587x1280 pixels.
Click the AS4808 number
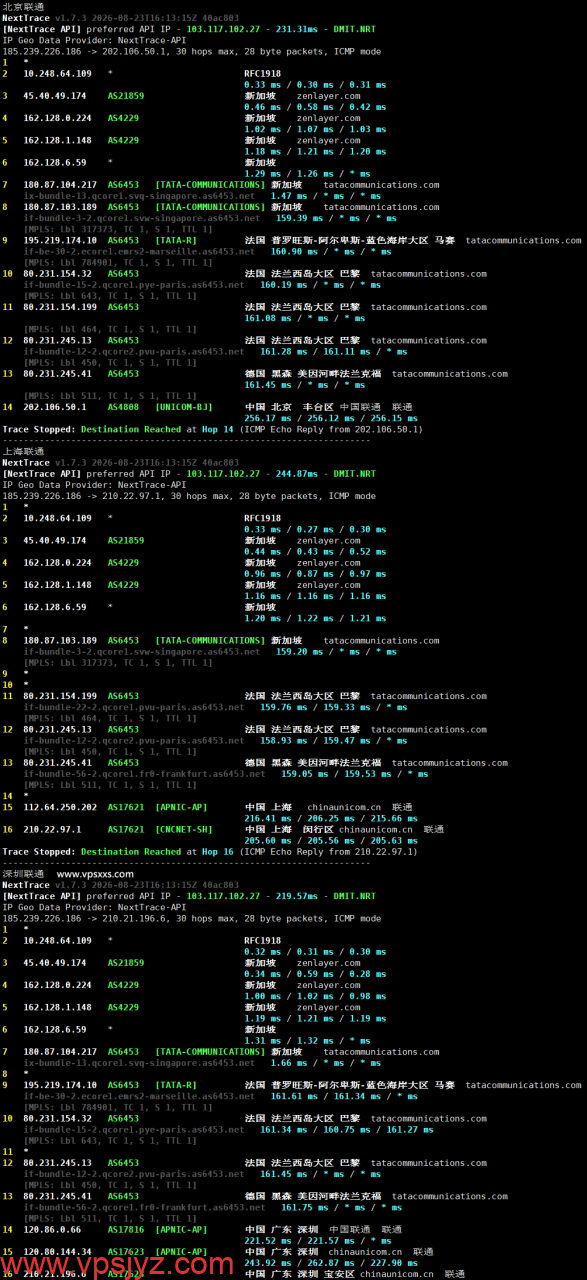(x=123, y=407)
